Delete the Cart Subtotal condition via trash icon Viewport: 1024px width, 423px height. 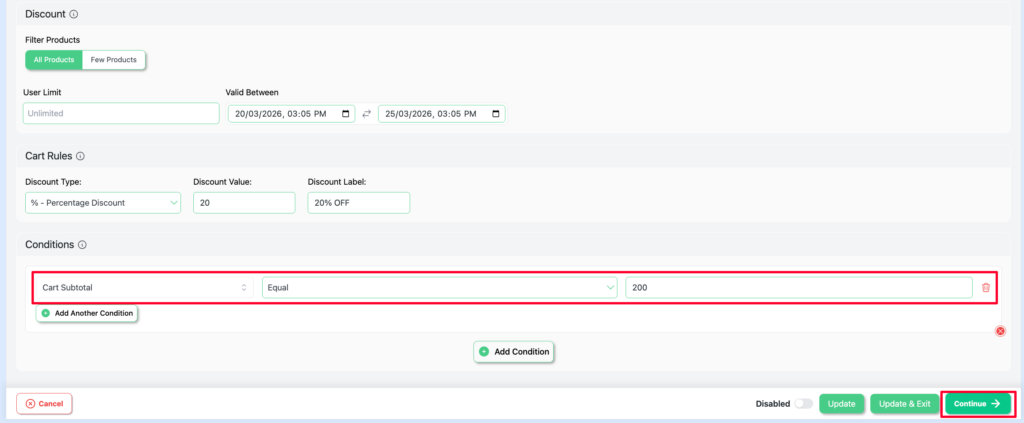tap(986, 288)
